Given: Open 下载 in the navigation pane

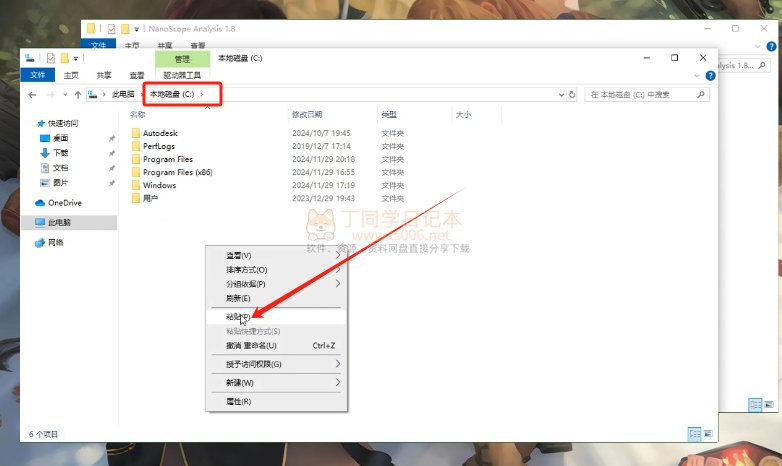Looking at the screenshot, I should tap(60, 153).
